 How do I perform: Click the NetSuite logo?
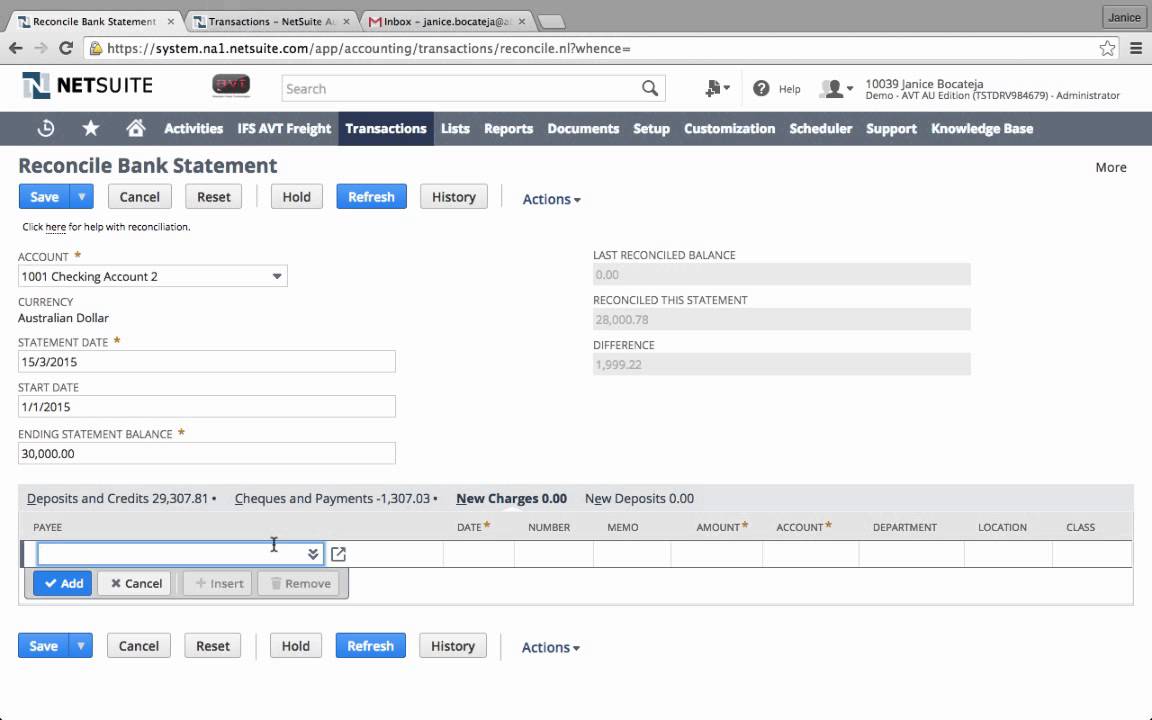pyautogui.click(x=87, y=86)
